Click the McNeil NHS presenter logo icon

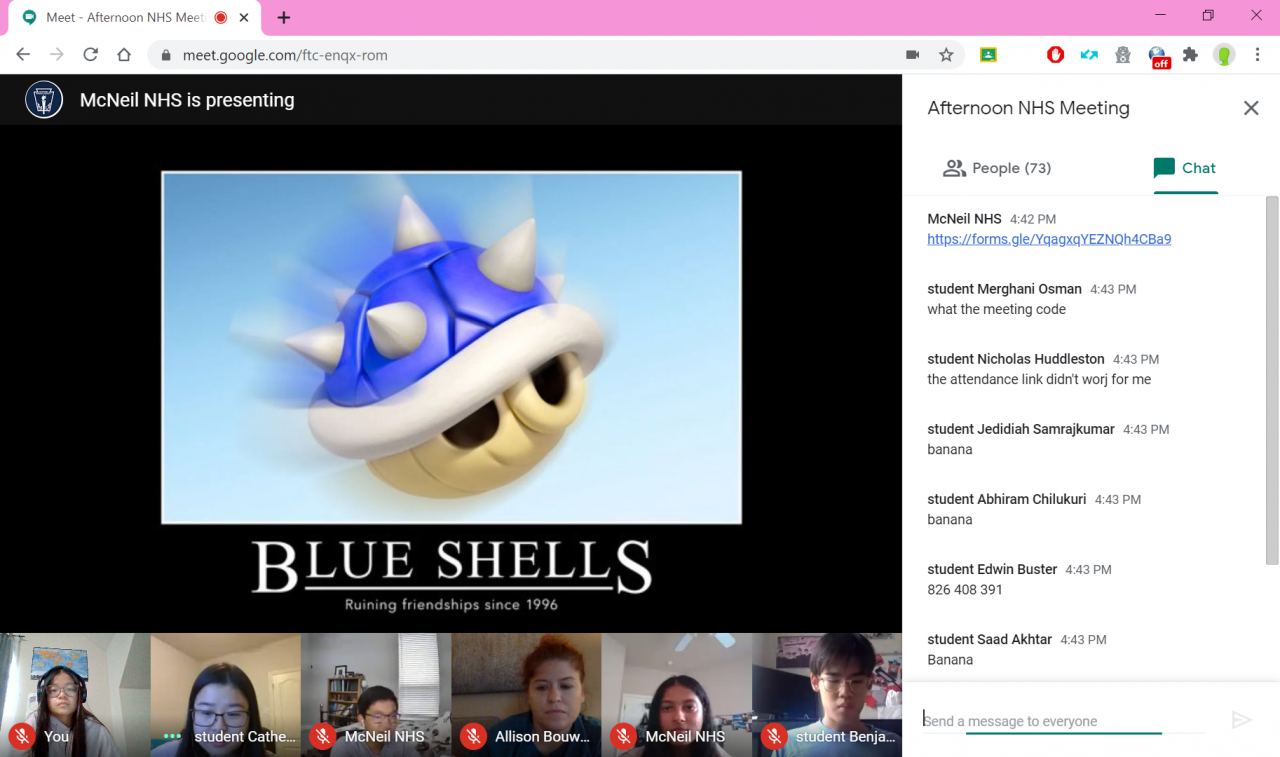point(44,100)
